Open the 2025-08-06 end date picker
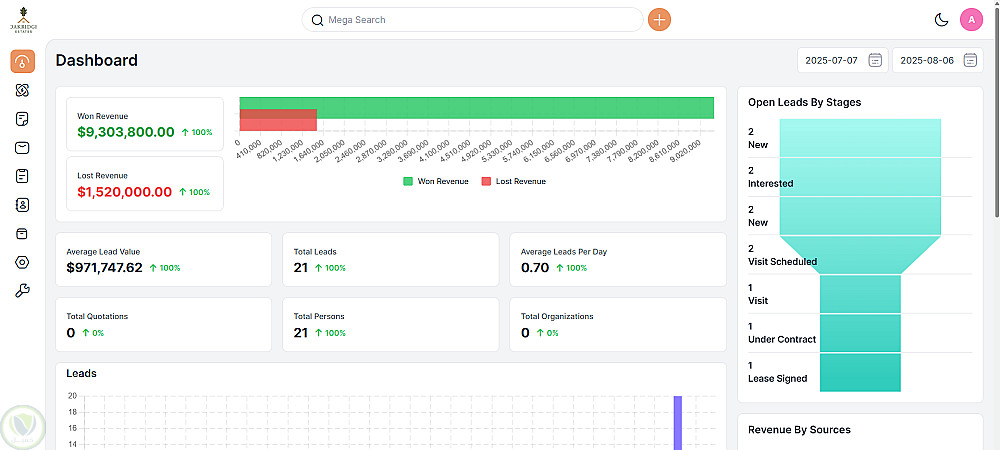The height and width of the screenshot is (450, 1000). (x=938, y=61)
